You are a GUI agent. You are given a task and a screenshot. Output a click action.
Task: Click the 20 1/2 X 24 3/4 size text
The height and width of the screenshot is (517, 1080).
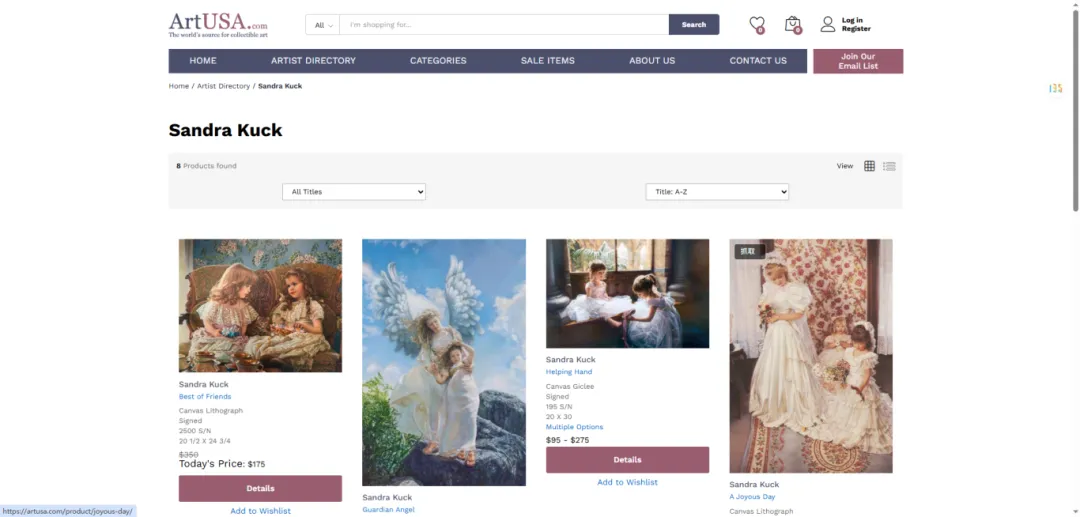pos(207,441)
